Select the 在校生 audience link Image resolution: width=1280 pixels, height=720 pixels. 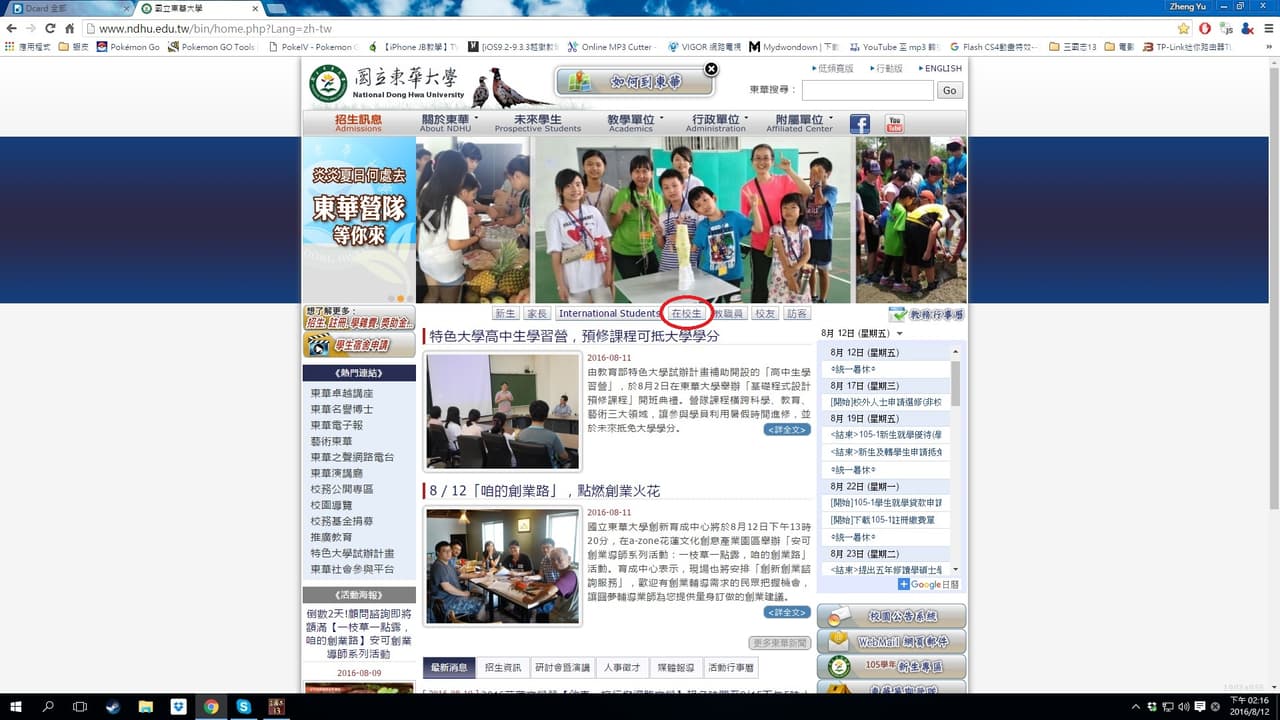(x=686, y=314)
